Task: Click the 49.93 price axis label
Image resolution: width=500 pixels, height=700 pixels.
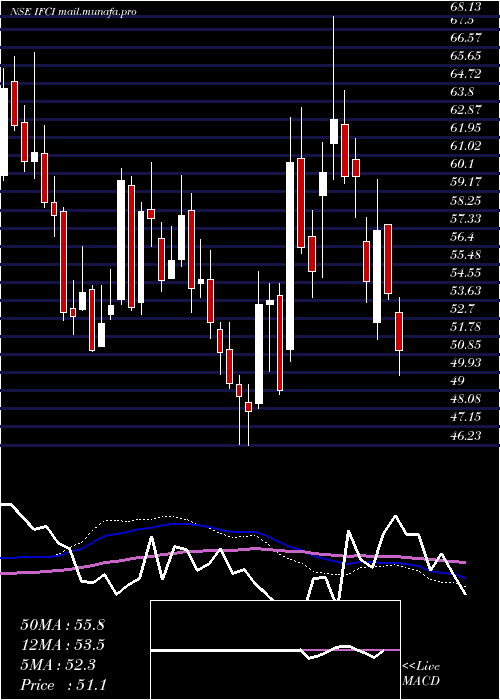Action: (466, 363)
